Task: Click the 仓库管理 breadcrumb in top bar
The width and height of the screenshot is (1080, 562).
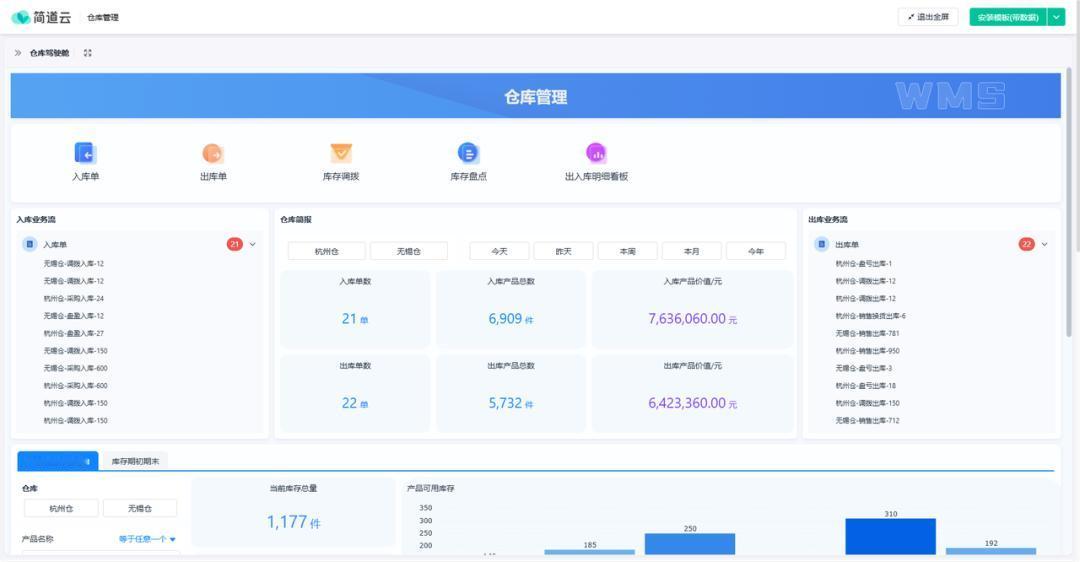Action: (x=103, y=17)
